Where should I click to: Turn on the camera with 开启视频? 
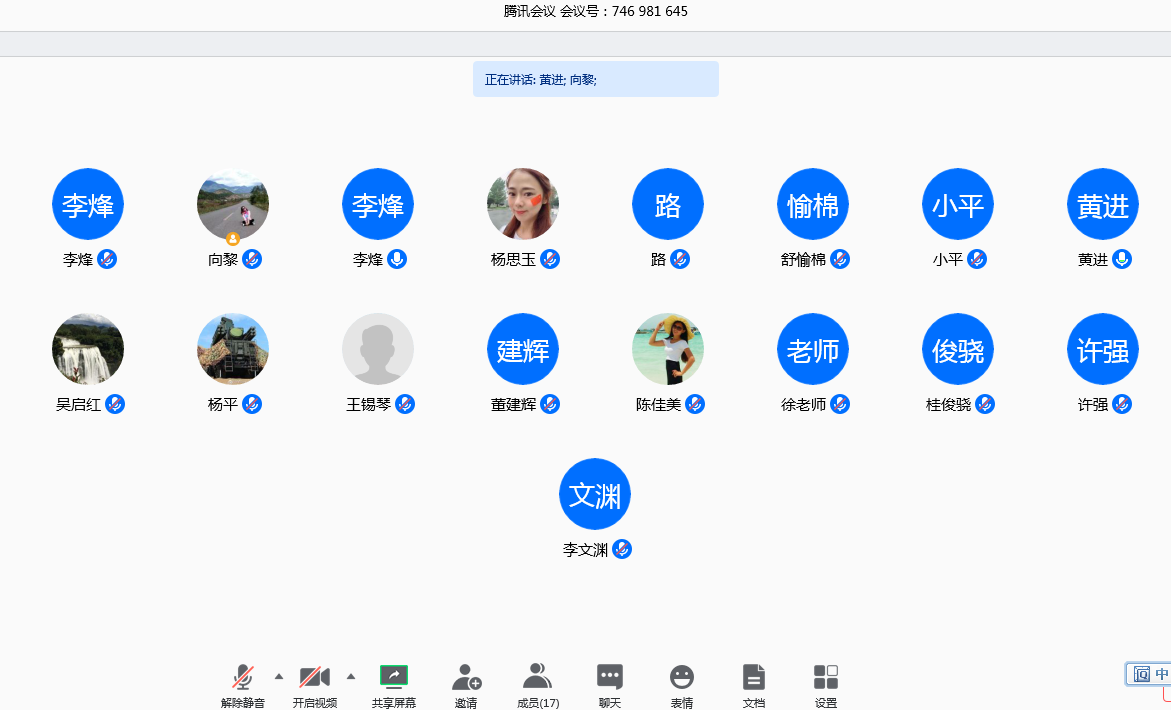coord(315,678)
